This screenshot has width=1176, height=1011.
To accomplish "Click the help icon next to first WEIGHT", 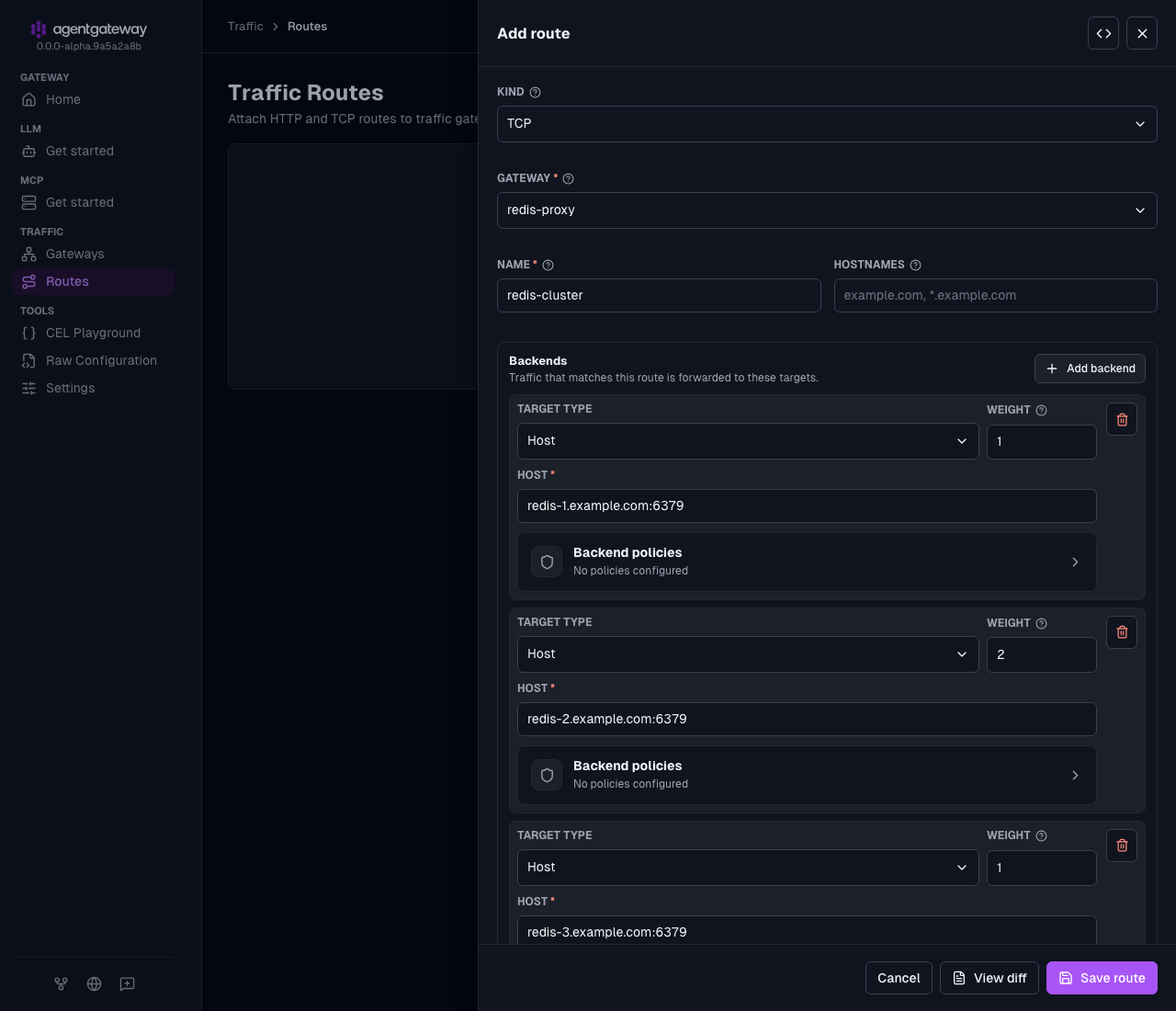I will pyautogui.click(x=1042, y=410).
